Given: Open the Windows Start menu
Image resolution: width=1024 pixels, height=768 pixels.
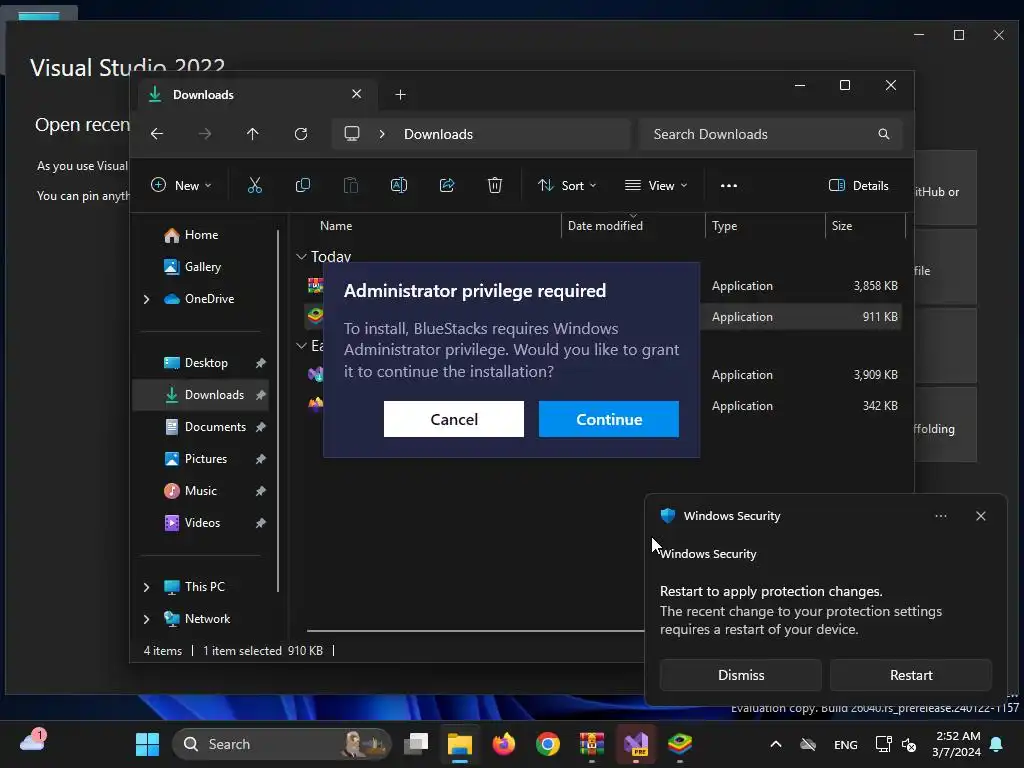Looking at the screenshot, I should pos(147,744).
